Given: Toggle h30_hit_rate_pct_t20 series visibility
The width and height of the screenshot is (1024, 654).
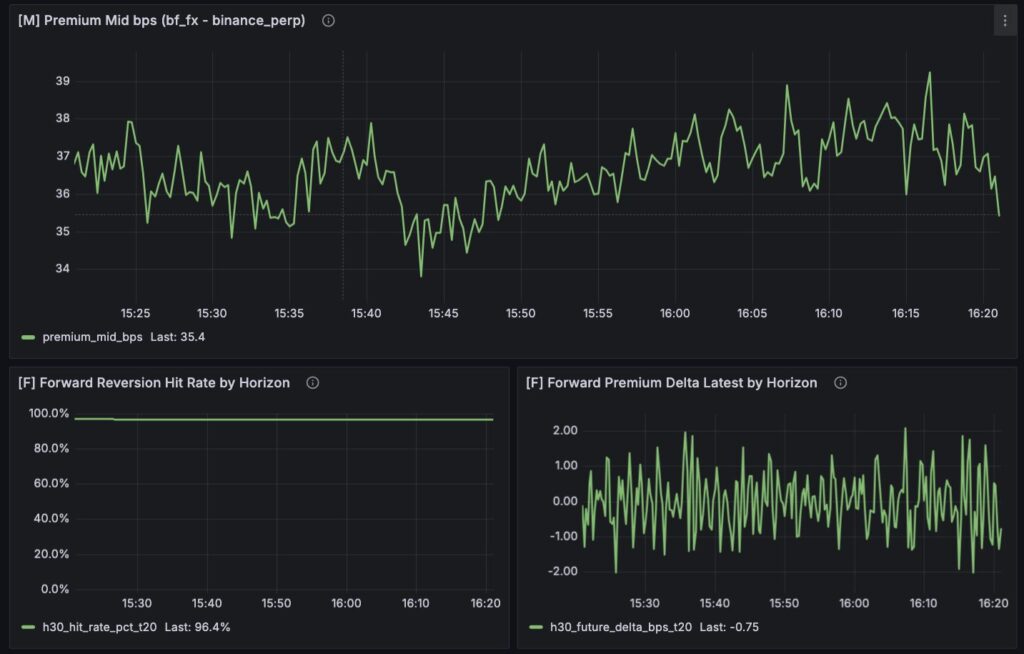Looking at the screenshot, I should point(111,627).
